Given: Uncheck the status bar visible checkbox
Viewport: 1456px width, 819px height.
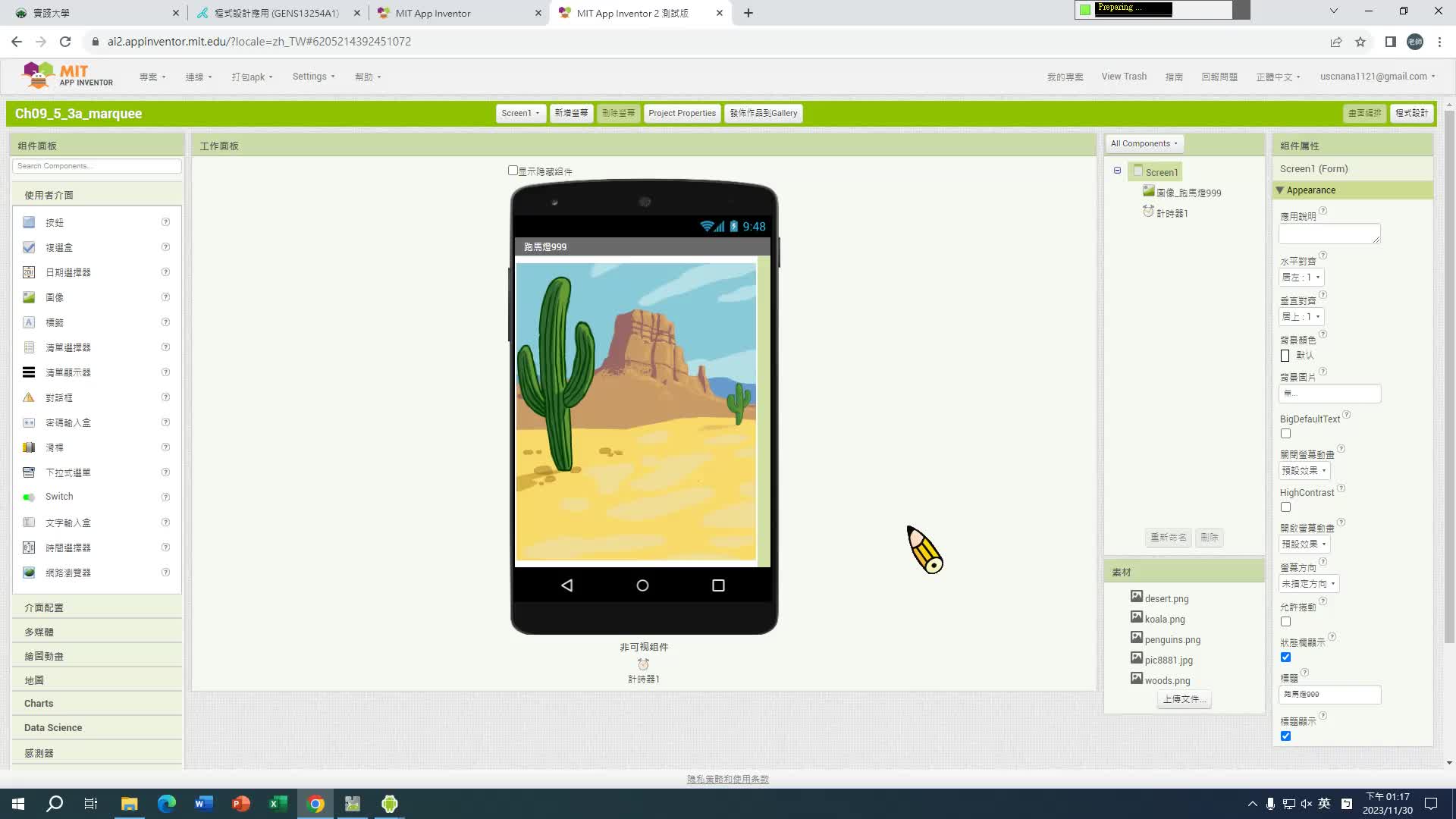Looking at the screenshot, I should pos(1285,657).
